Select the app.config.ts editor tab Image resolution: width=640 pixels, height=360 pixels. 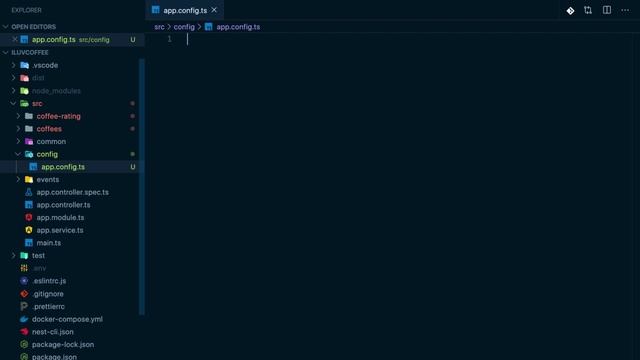[x=184, y=10]
